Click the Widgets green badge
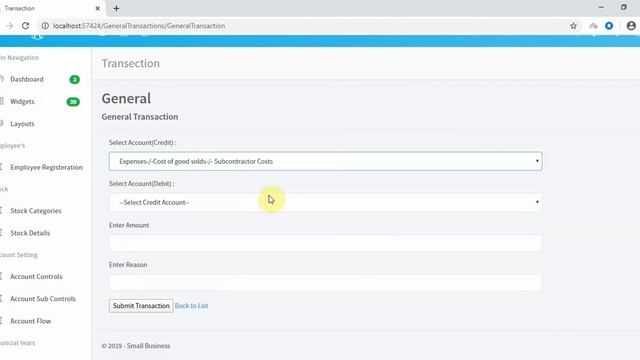This screenshot has height=360, width=640. click(73, 102)
